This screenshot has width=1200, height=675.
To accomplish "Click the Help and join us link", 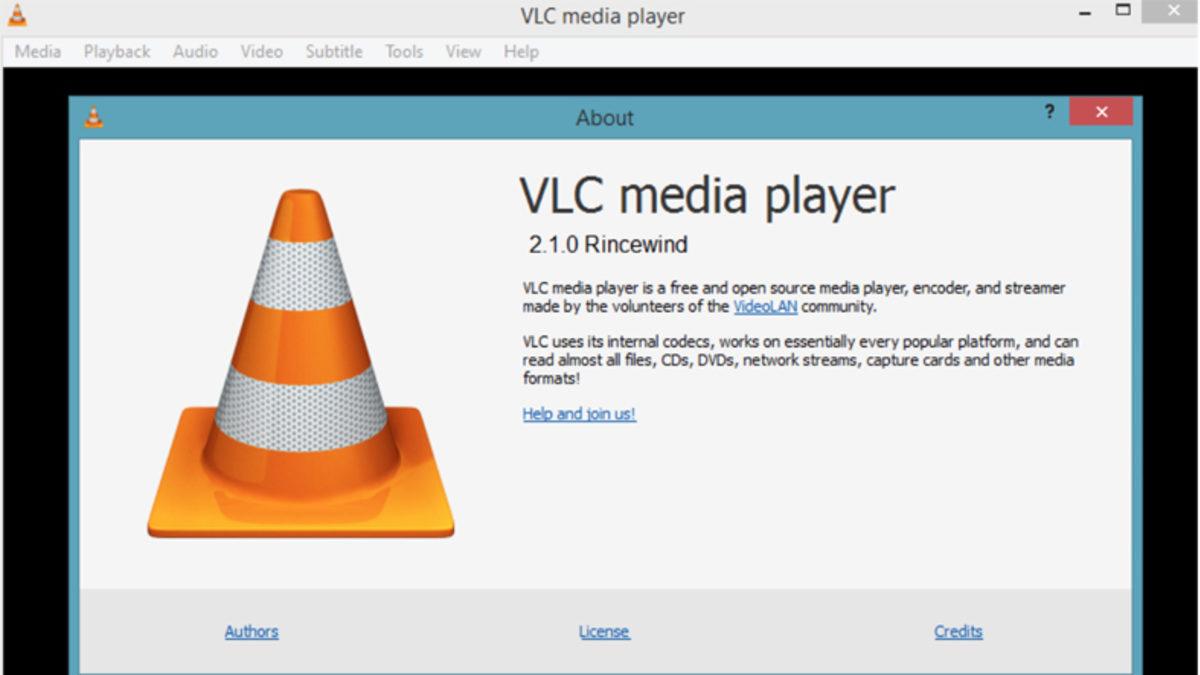I will [x=578, y=413].
